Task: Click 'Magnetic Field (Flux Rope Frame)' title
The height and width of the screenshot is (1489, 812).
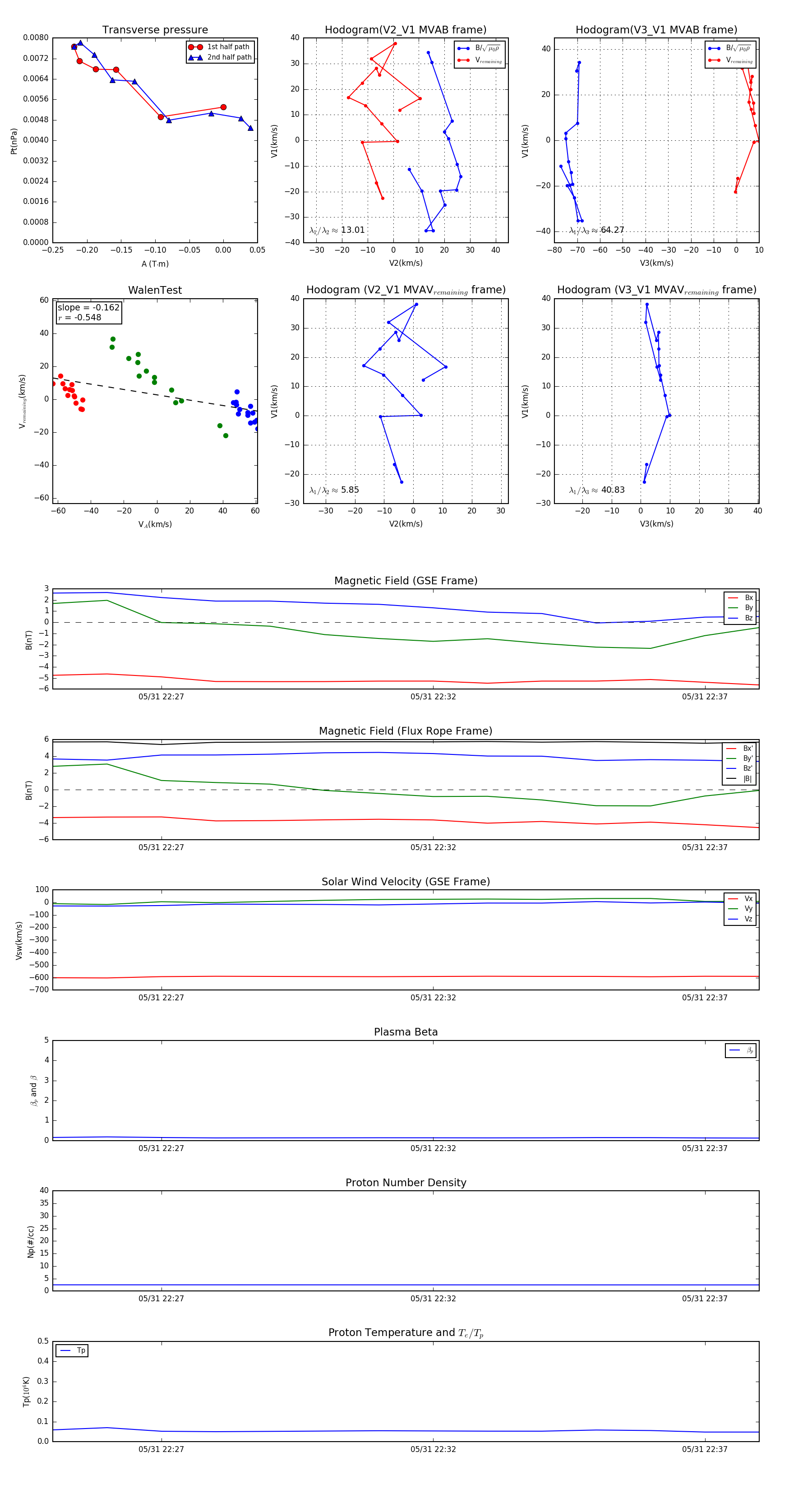Action: tap(406, 731)
